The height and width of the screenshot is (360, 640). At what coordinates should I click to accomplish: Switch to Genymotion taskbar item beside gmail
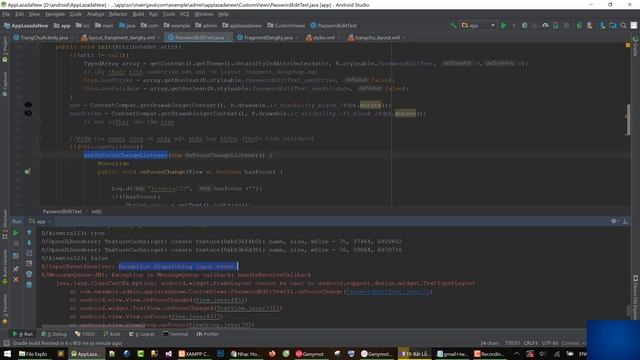(x=376, y=353)
